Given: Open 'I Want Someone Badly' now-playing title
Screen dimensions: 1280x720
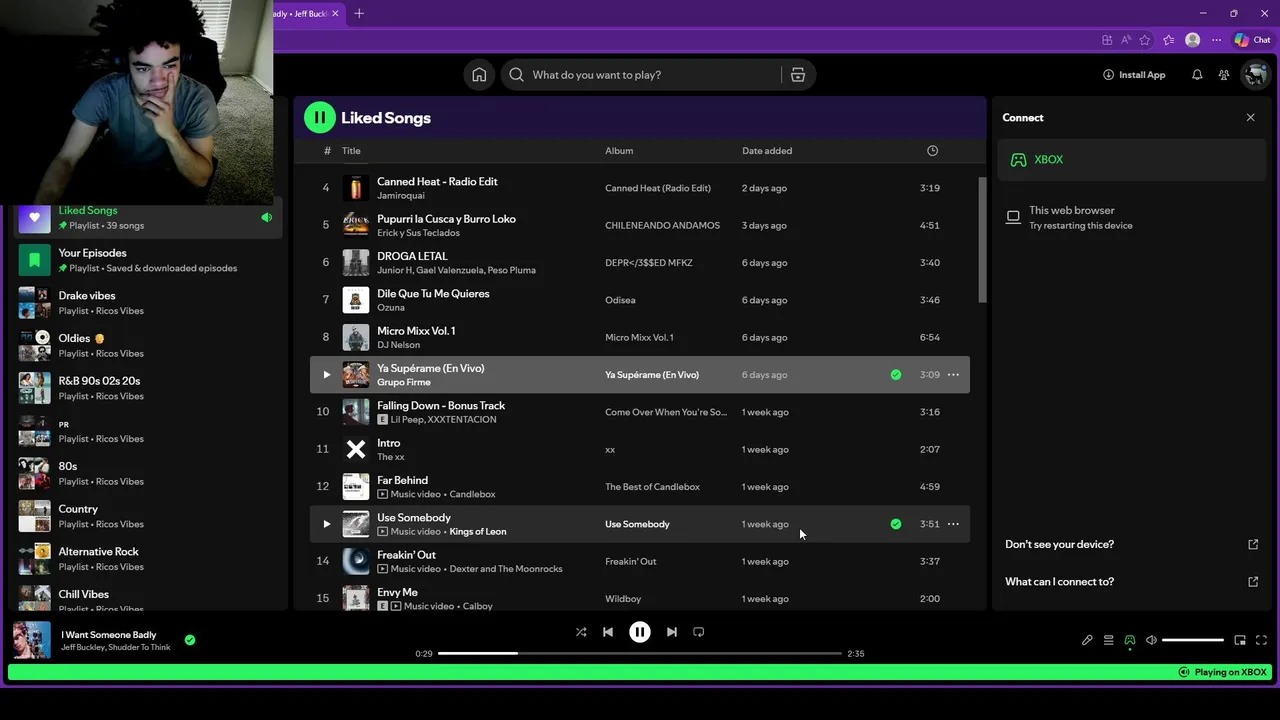Looking at the screenshot, I should tap(110, 635).
